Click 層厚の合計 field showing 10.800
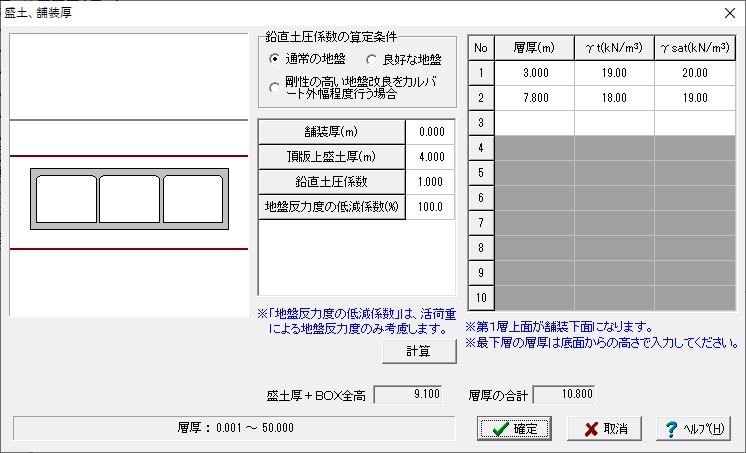This screenshot has width=746, height=453. coord(564,394)
